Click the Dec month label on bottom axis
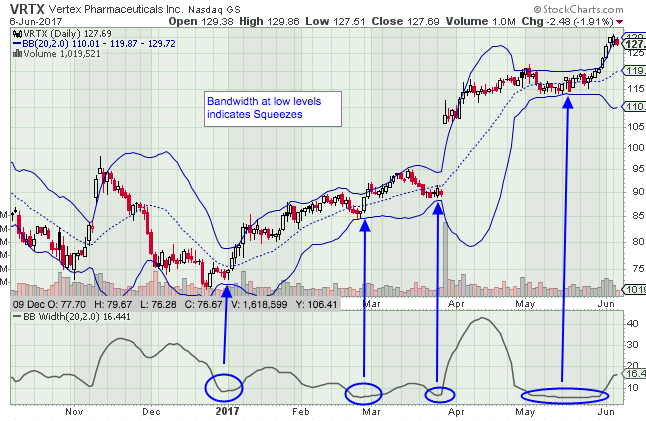Image resolution: width=646 pixels, height=421 pixels. [x=151, y=412]
